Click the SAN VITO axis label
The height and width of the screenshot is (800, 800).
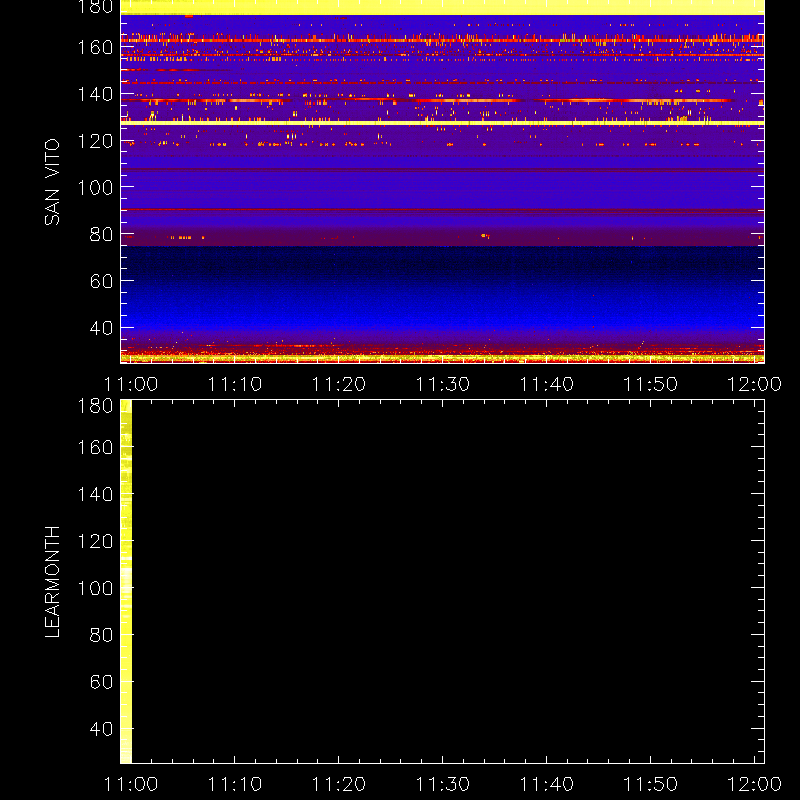coord(52,182)
